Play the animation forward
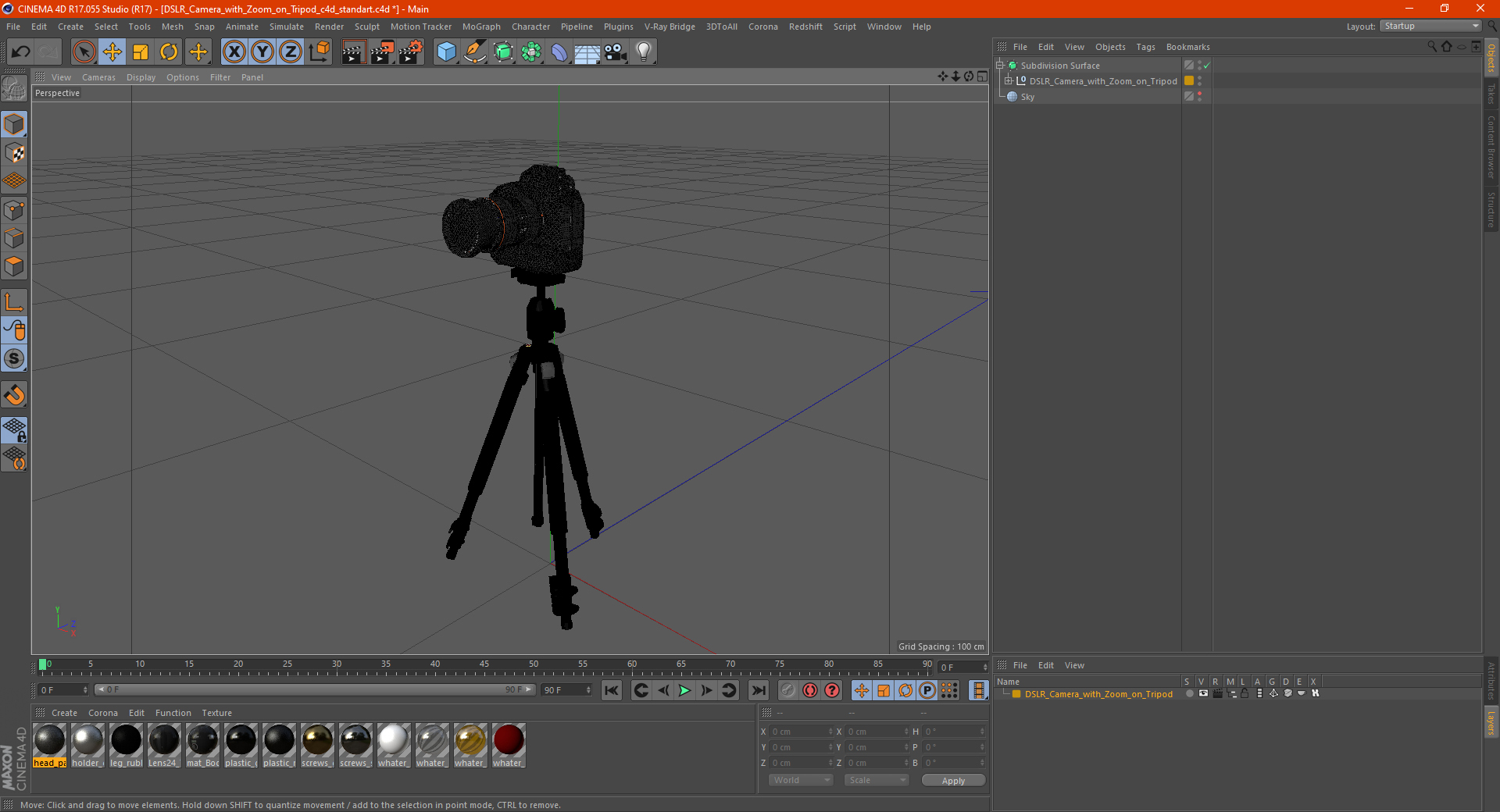 (x=684, y=690)
